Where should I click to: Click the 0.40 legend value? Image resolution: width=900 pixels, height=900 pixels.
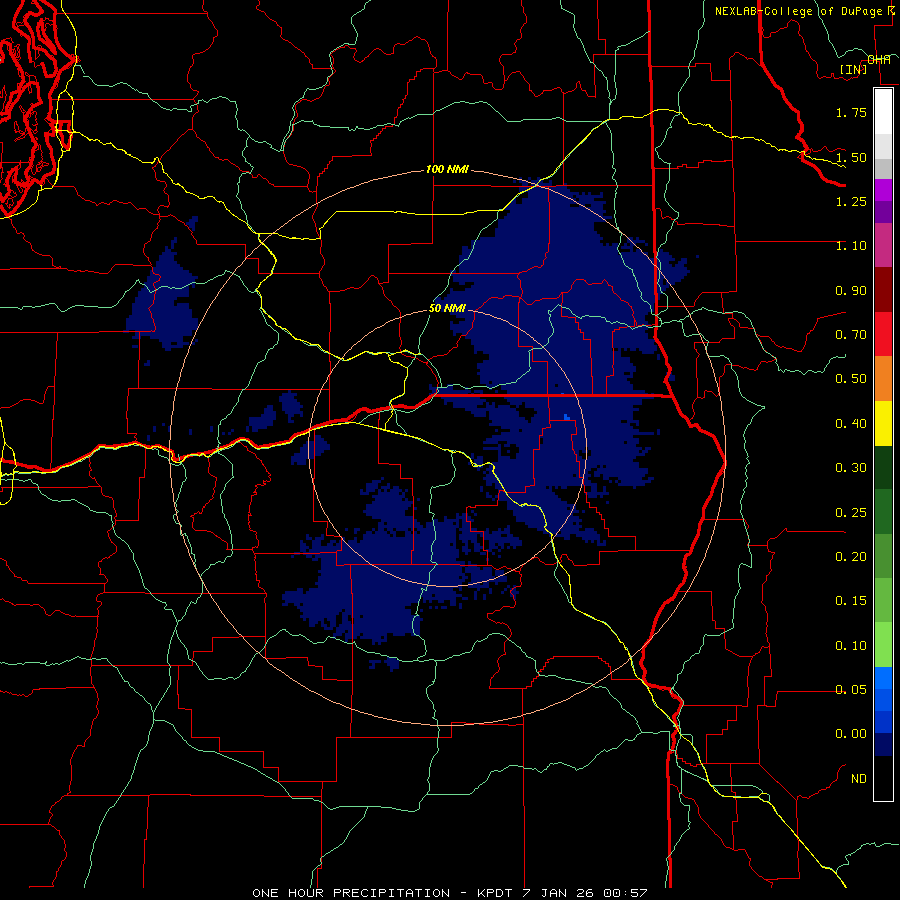[x=851, y=424]
